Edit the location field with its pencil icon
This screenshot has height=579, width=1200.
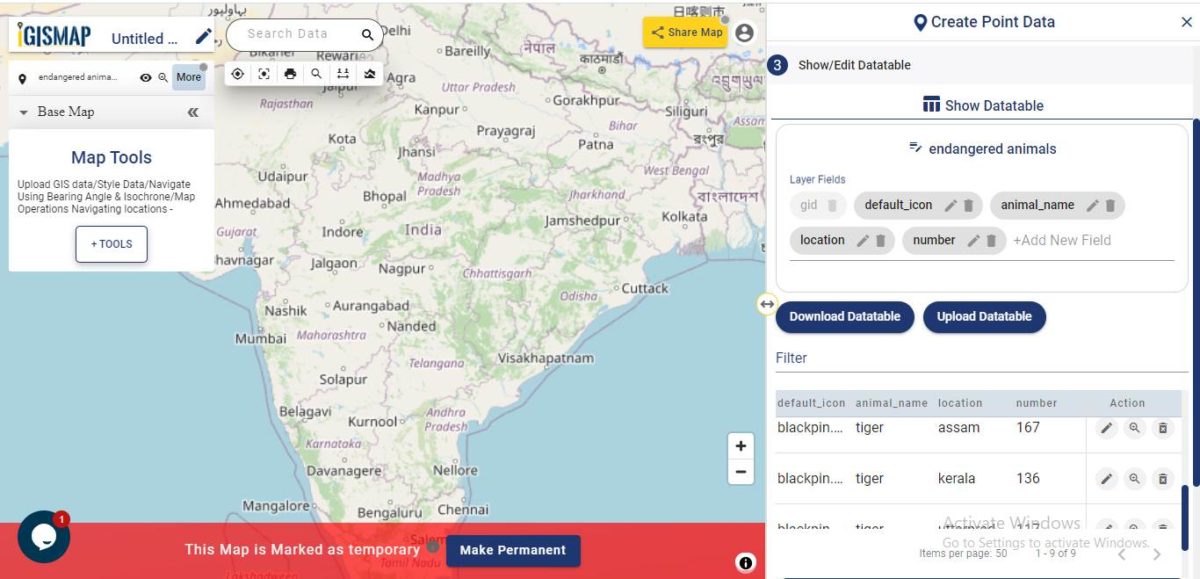(x=862, y=240)
